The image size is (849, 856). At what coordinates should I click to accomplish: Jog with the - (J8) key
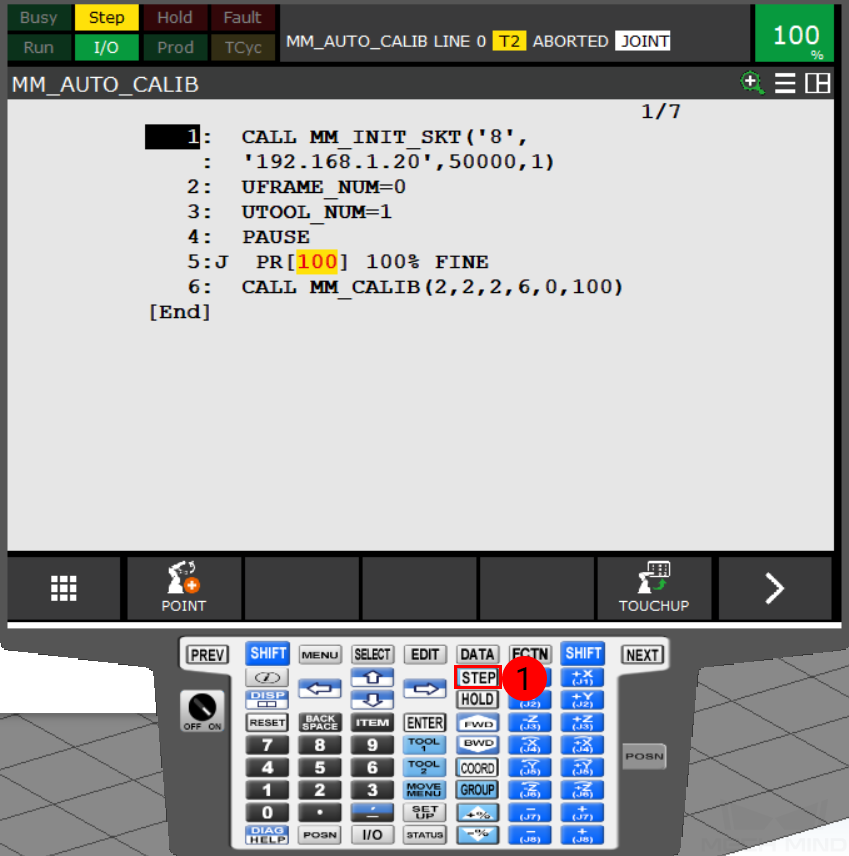(x=530, y=835)
